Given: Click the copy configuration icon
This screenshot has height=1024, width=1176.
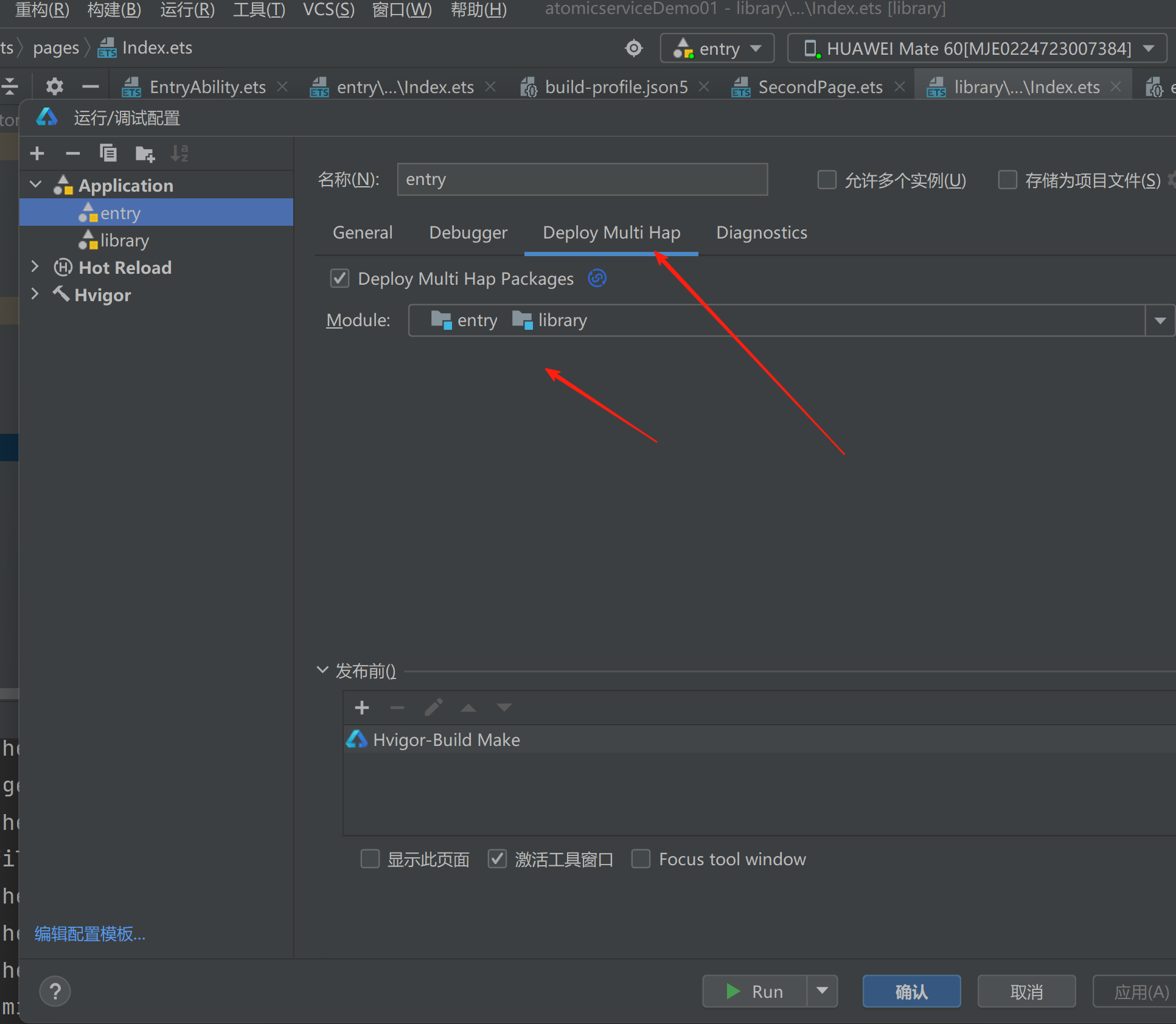Looking at the screenshot, I should coord(108,153).
